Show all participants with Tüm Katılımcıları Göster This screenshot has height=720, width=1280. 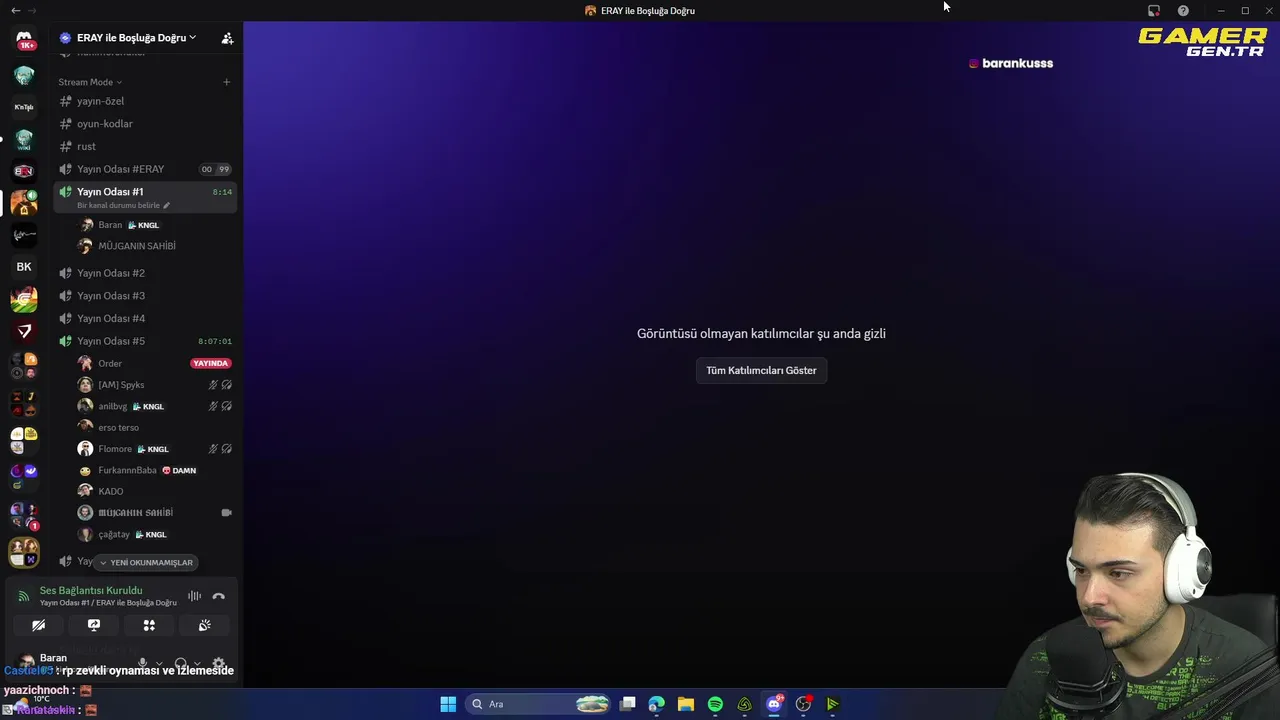pos(761,370)
